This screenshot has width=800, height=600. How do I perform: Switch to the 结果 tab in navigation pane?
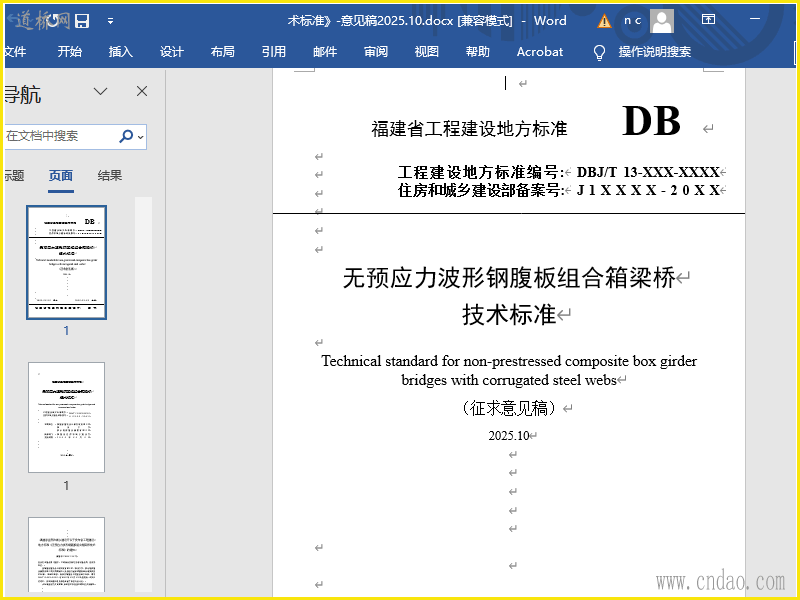click(x=110, y=176)
